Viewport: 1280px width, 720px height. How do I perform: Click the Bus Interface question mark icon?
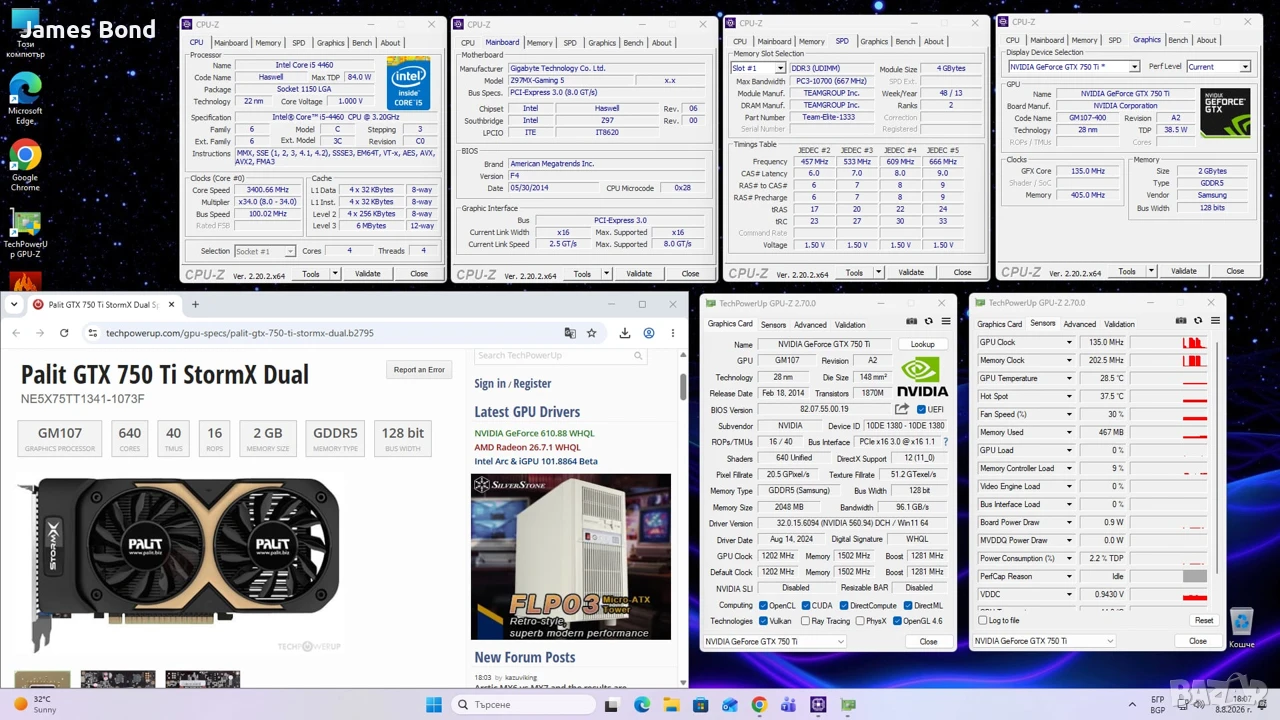pos(945,442)
